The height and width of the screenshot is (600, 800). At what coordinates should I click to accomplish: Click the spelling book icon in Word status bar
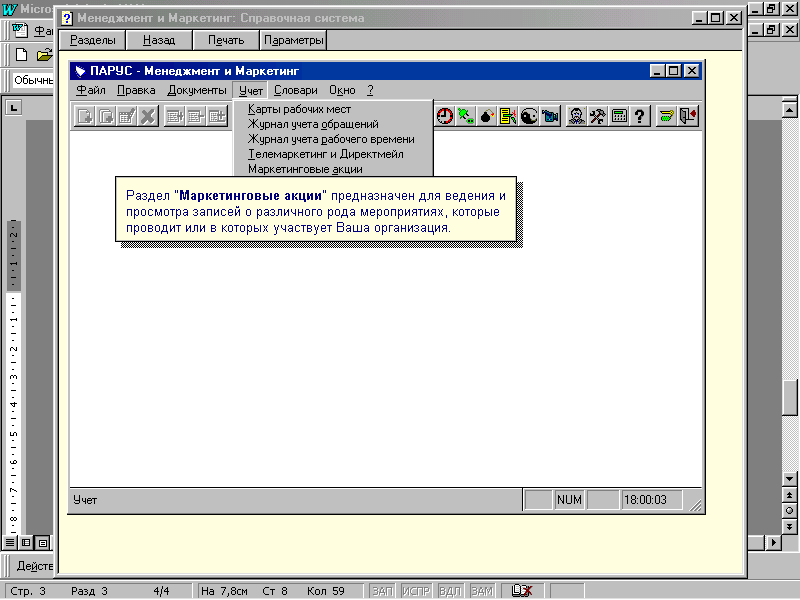[x=522, y=591]
